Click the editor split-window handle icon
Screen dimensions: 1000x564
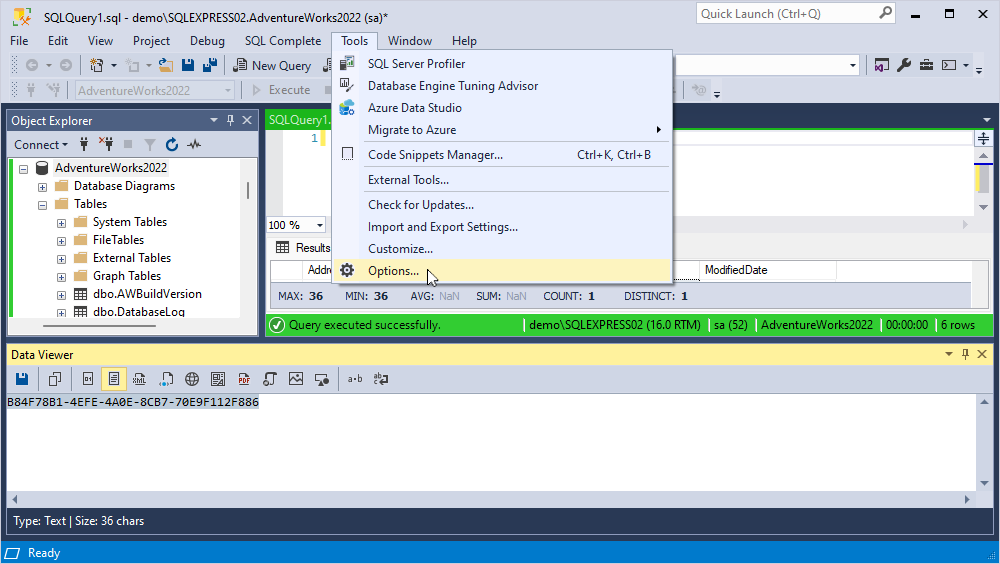pyautogui.click(x=983, y=138)
